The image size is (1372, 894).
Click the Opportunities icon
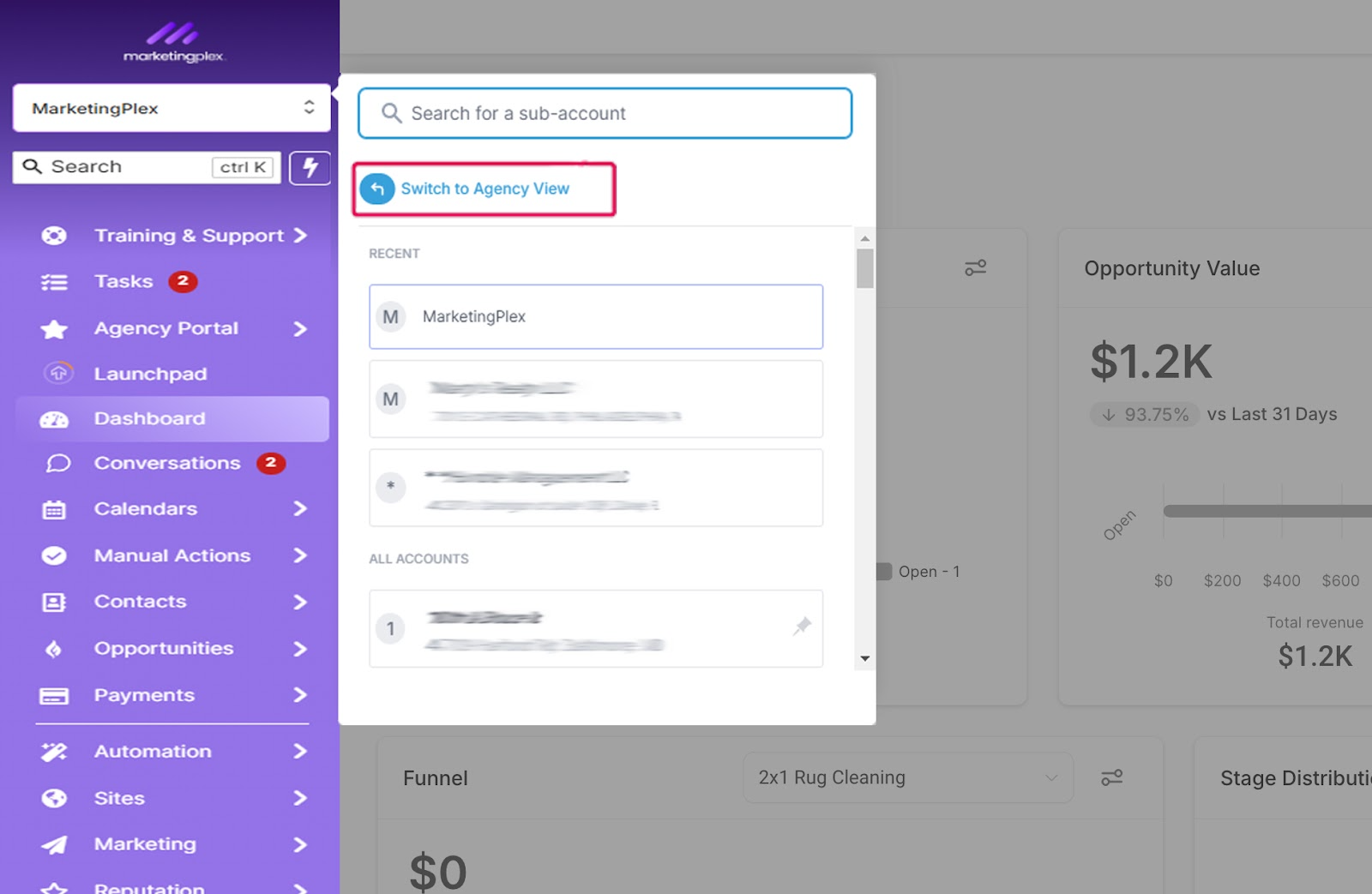point(54,650)
